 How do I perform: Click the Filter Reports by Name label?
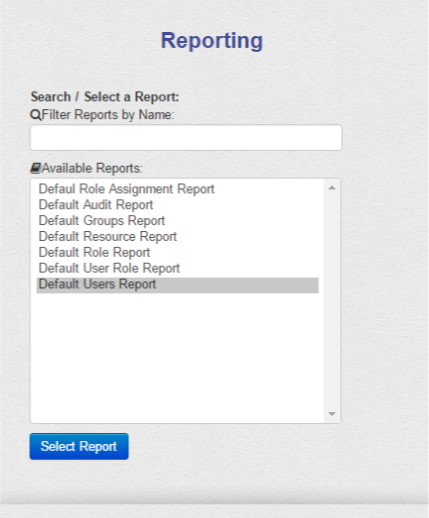(108, 115)
